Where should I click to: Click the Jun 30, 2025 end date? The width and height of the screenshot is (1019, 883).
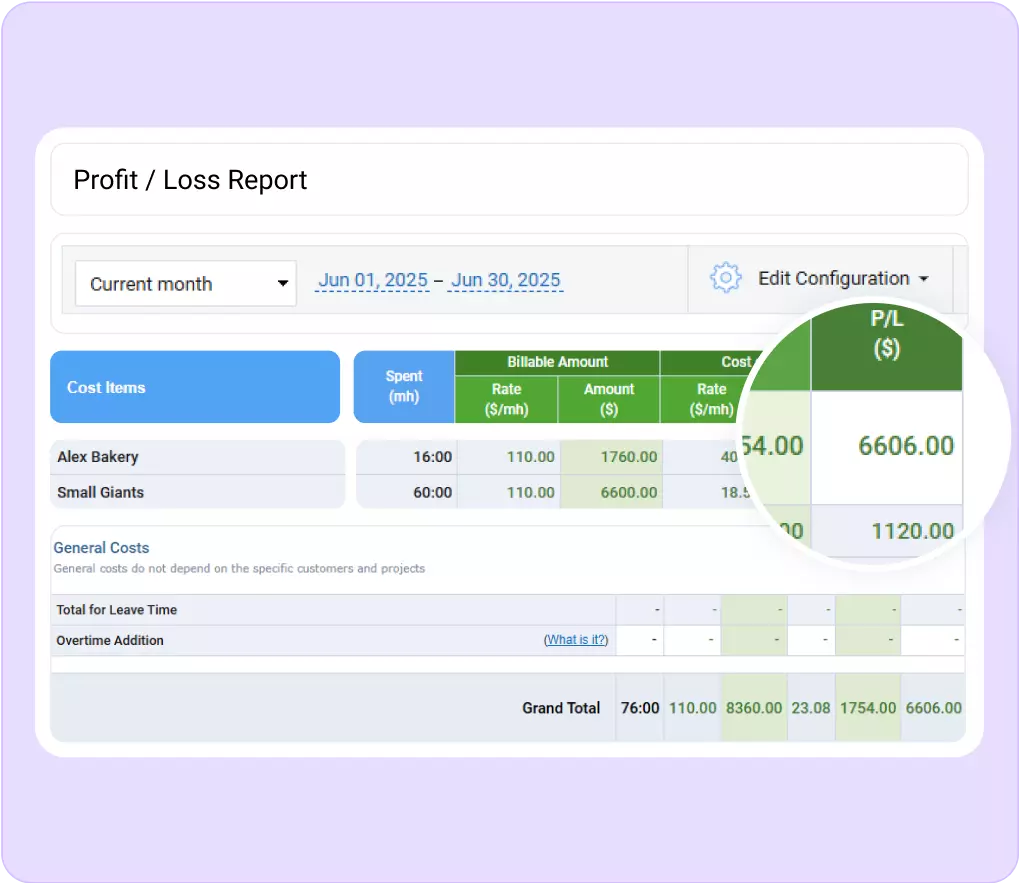pos(505,280)
